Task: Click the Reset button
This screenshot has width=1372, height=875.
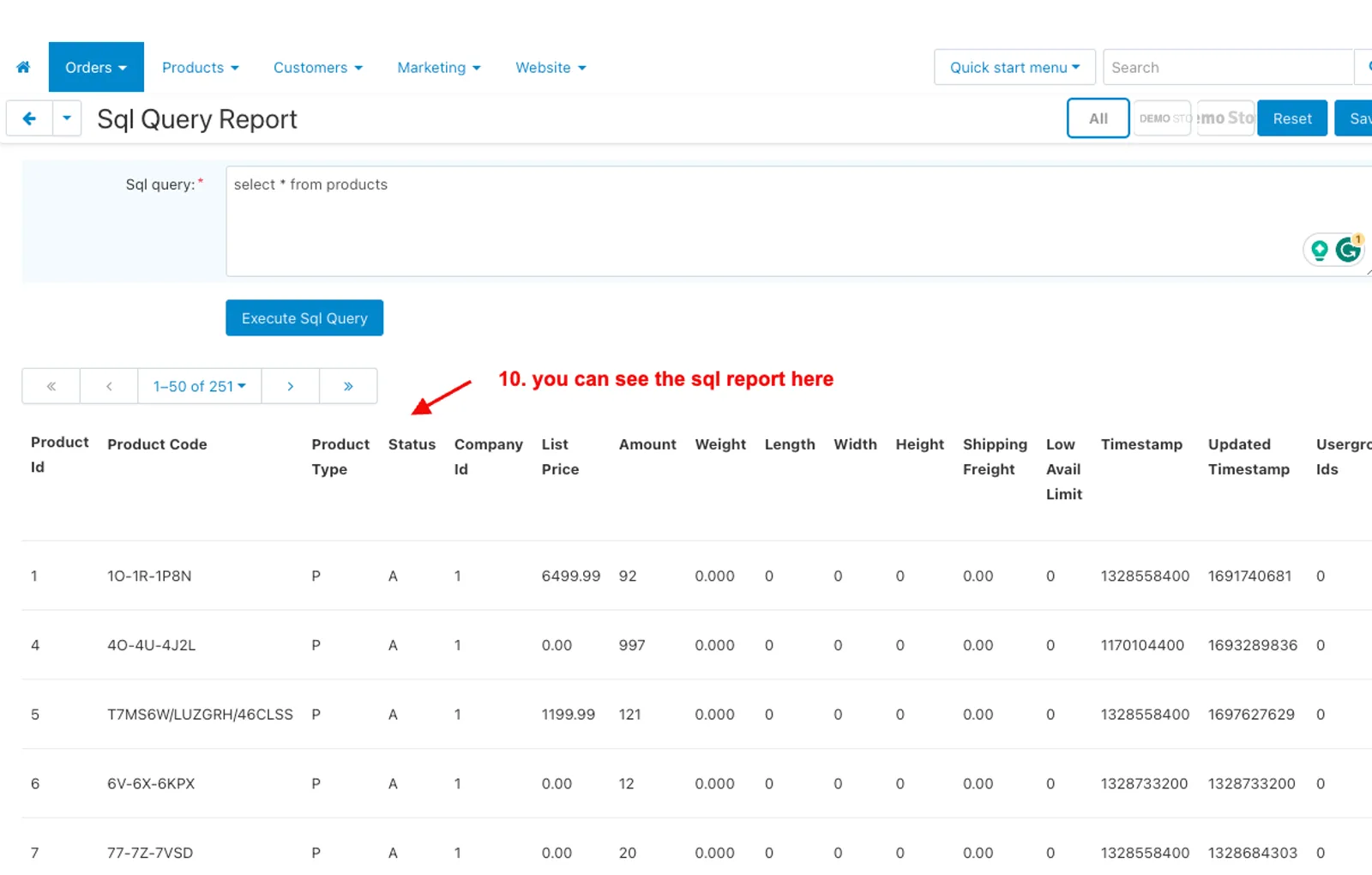Action: pos(1292,118)
